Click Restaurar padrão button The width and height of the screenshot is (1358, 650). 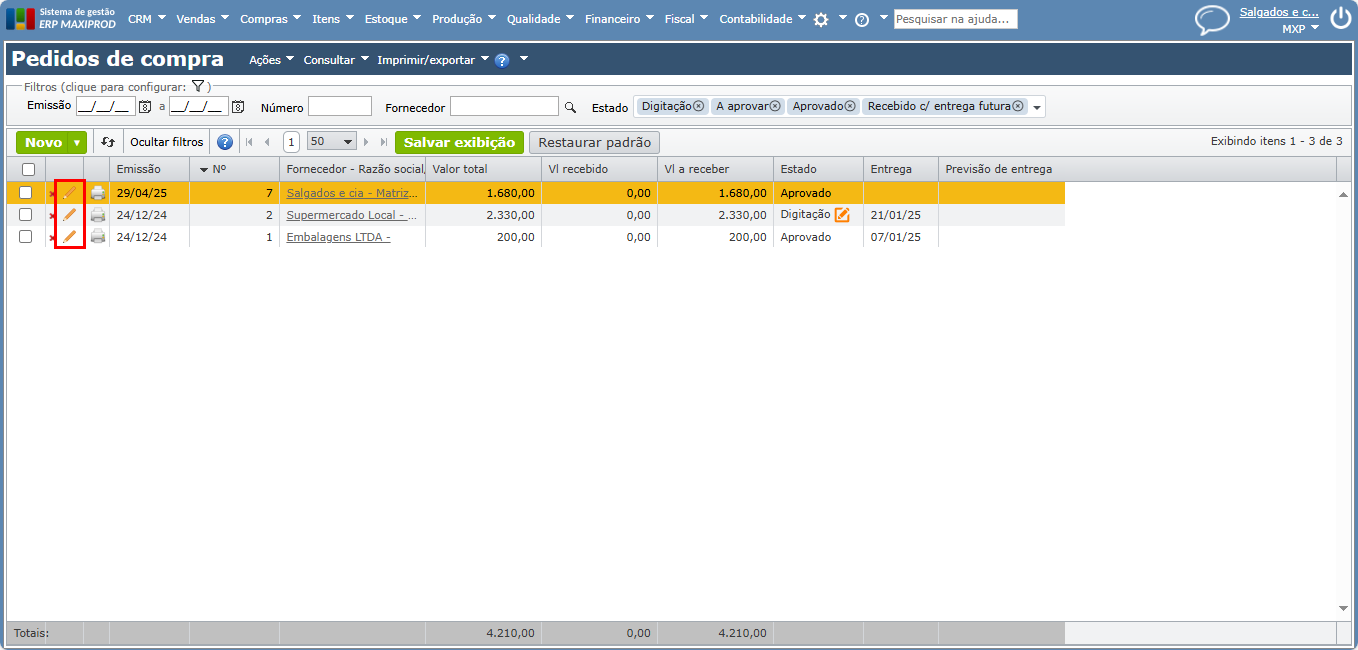tap(594, 142)
